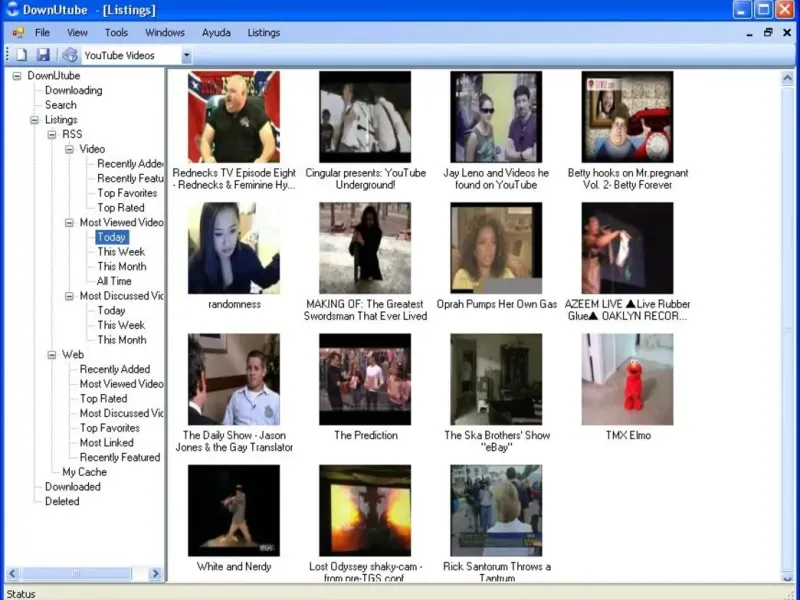Collapse the RSS tree node
The width and height of the screenshot is (800, 600).
52,134
